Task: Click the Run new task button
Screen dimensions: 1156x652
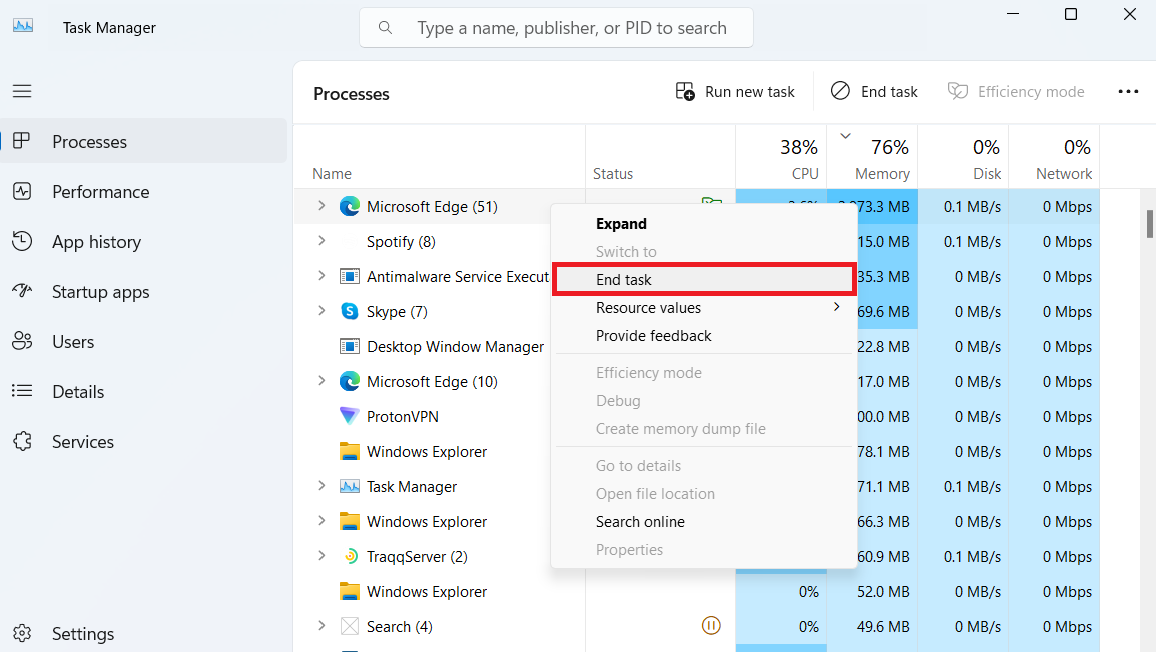Action: (735, 91)
